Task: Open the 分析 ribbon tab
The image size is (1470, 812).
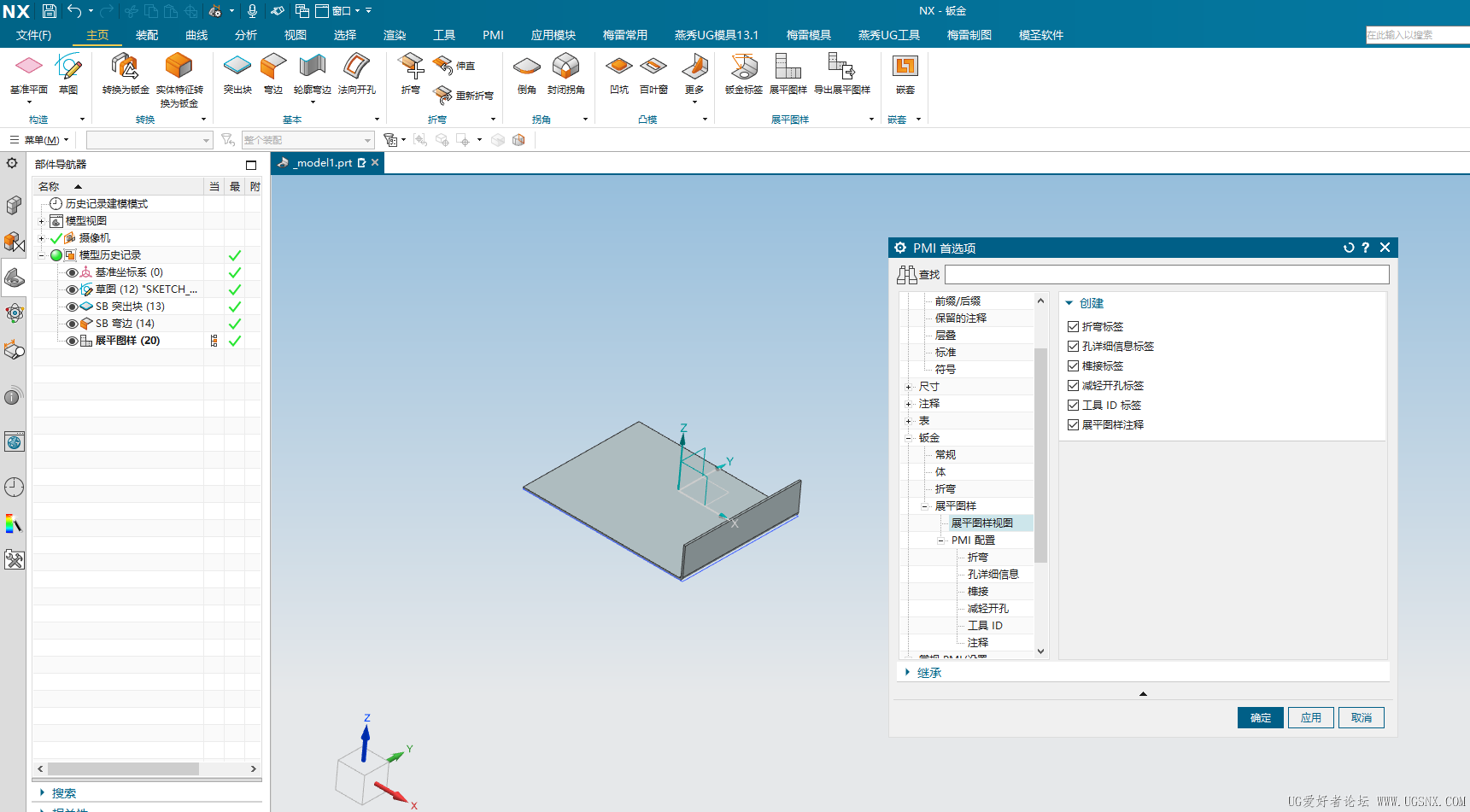Action: [246, 35]
